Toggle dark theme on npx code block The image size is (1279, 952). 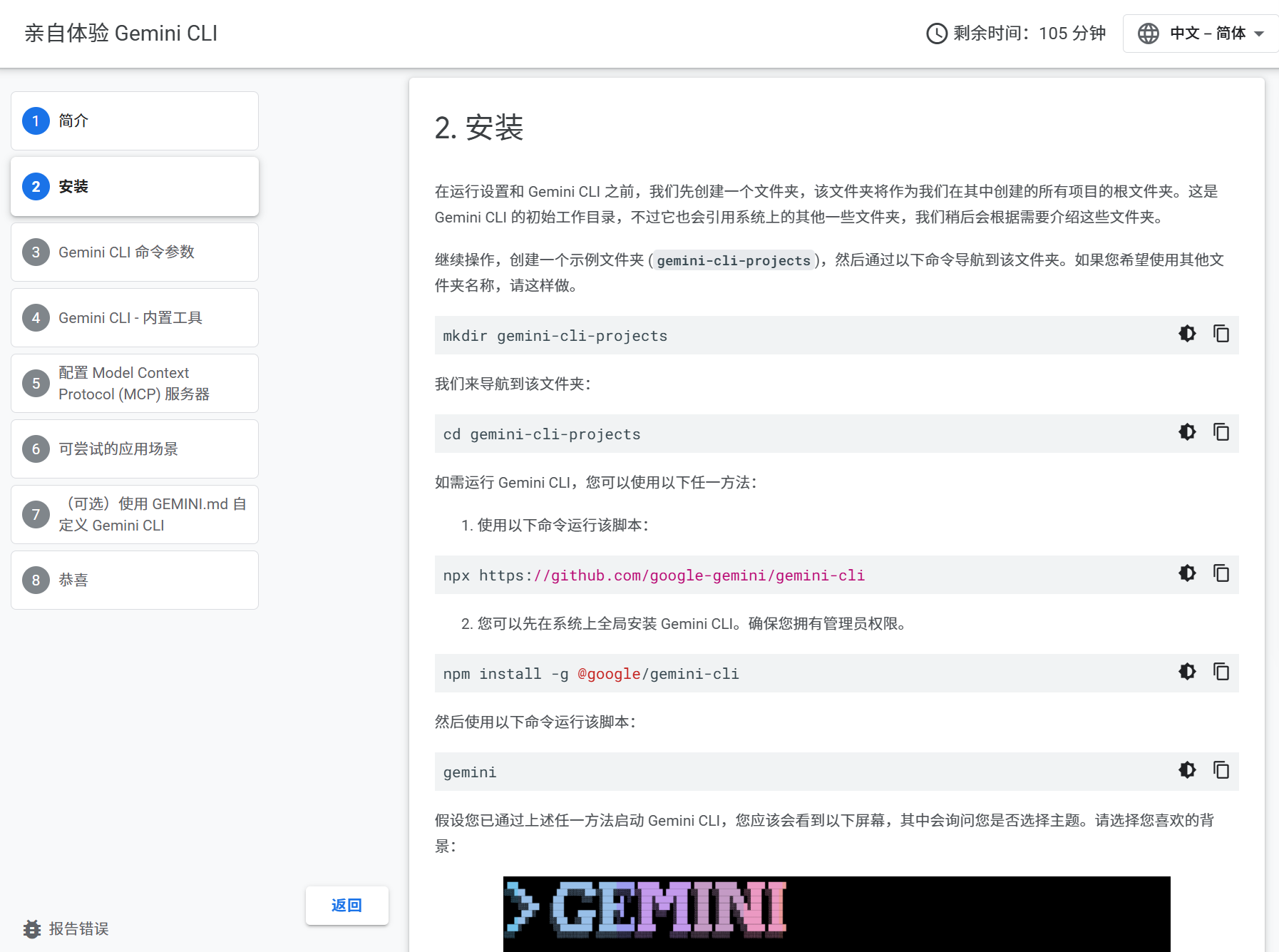(x=1187, y=573)
